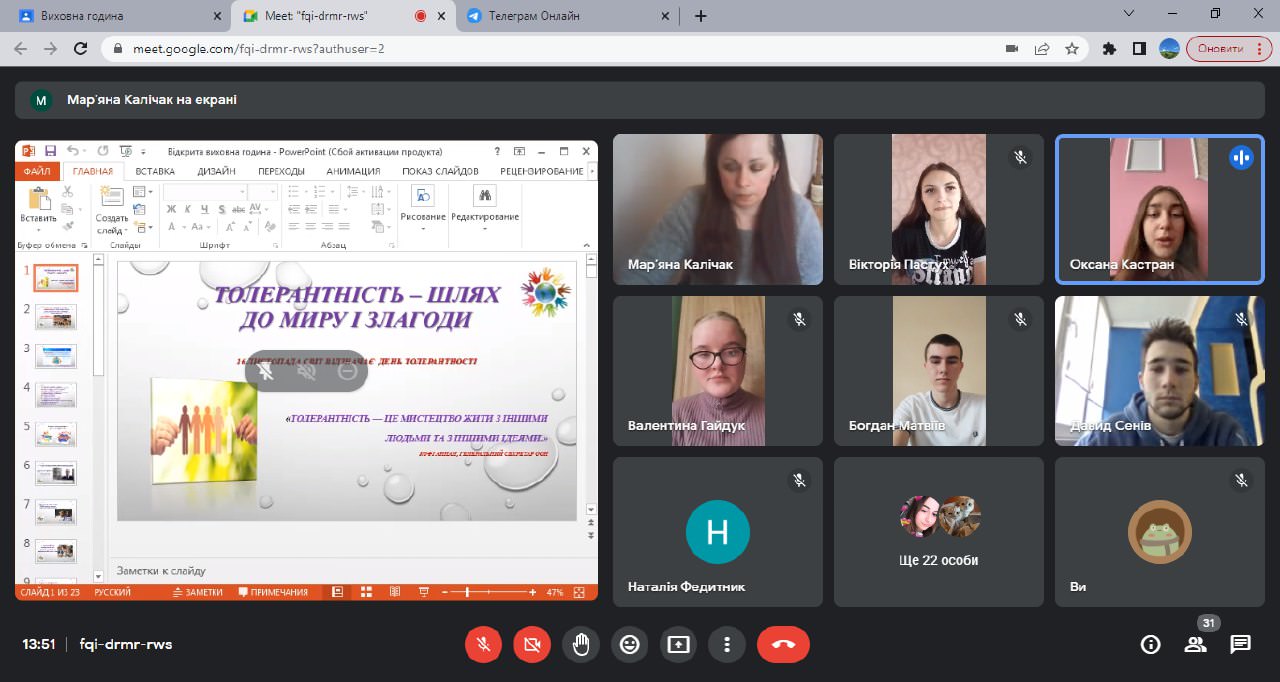
Task: Click zoom out minus in PowerPoint
Action: [x=446, y=592]
